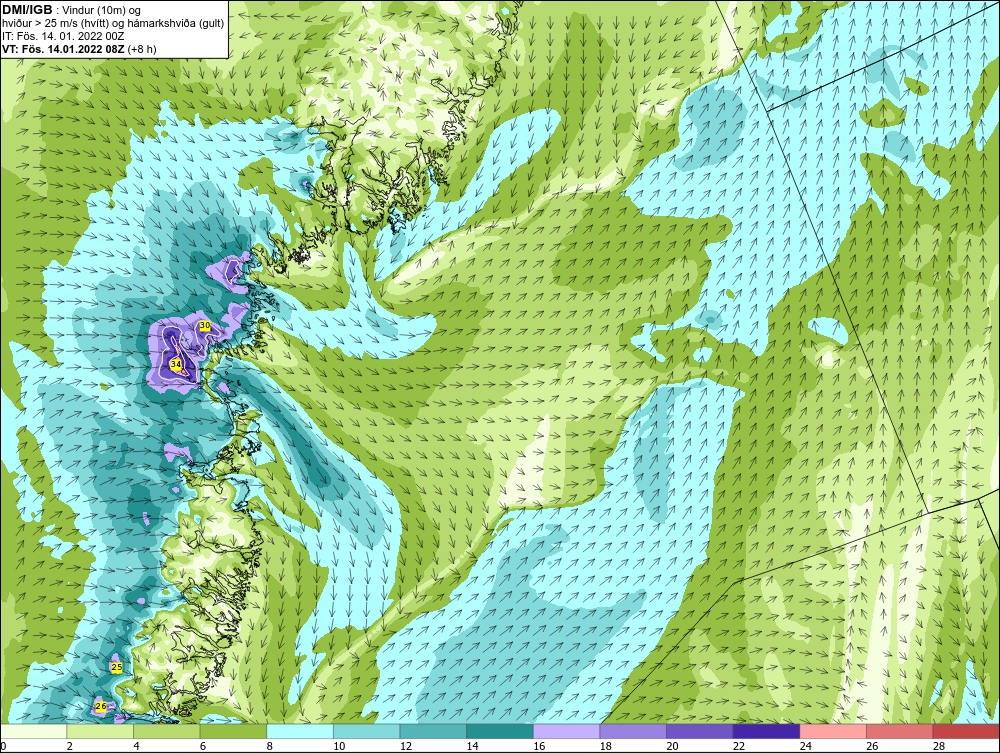1000x753 pixels.
Task: Select the 14–16 m/s dark teal swatch
Action: coord(499,731)
